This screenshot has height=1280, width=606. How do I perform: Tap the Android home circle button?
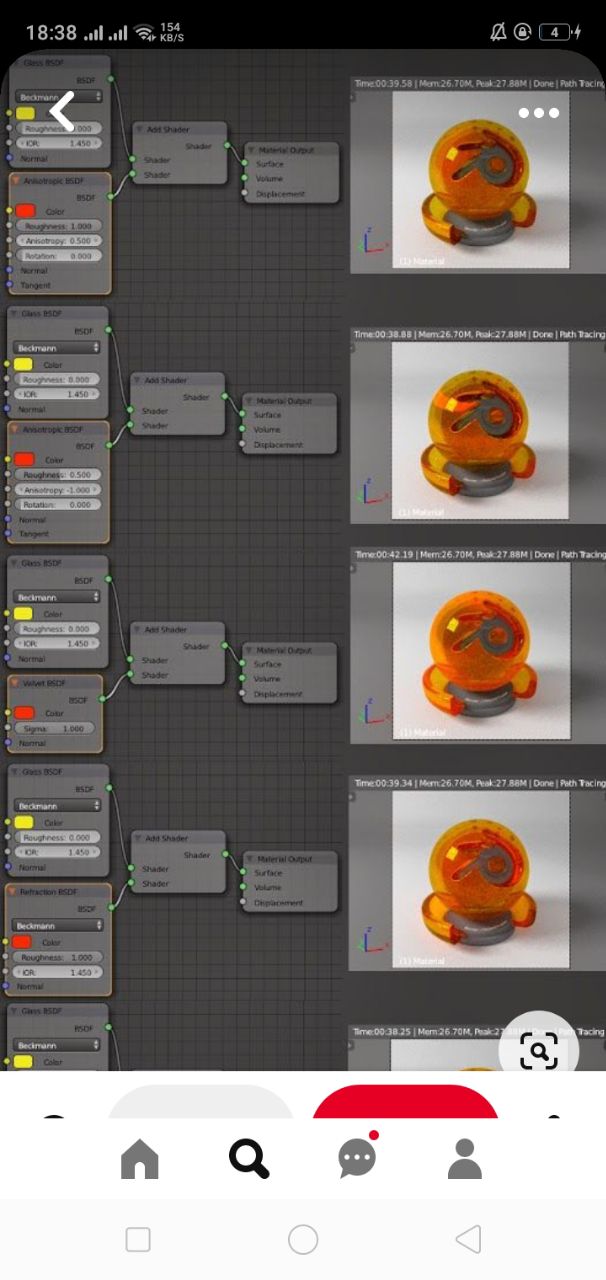coord(303,1240)
